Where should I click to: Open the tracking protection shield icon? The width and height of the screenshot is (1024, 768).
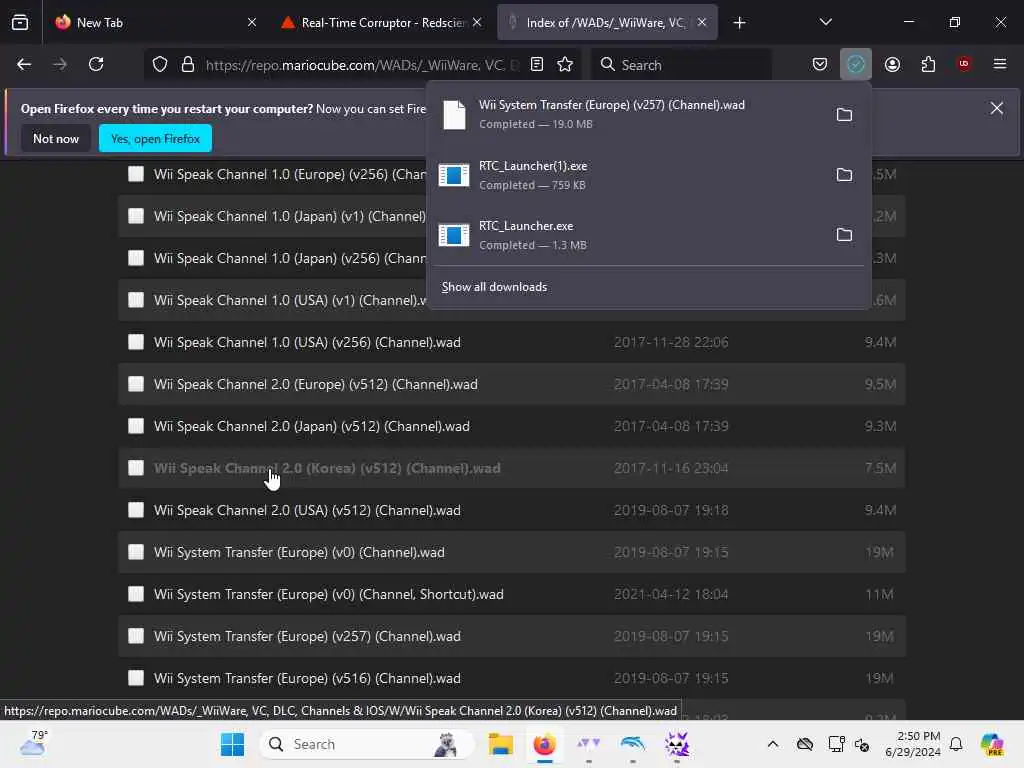[160, 65]
